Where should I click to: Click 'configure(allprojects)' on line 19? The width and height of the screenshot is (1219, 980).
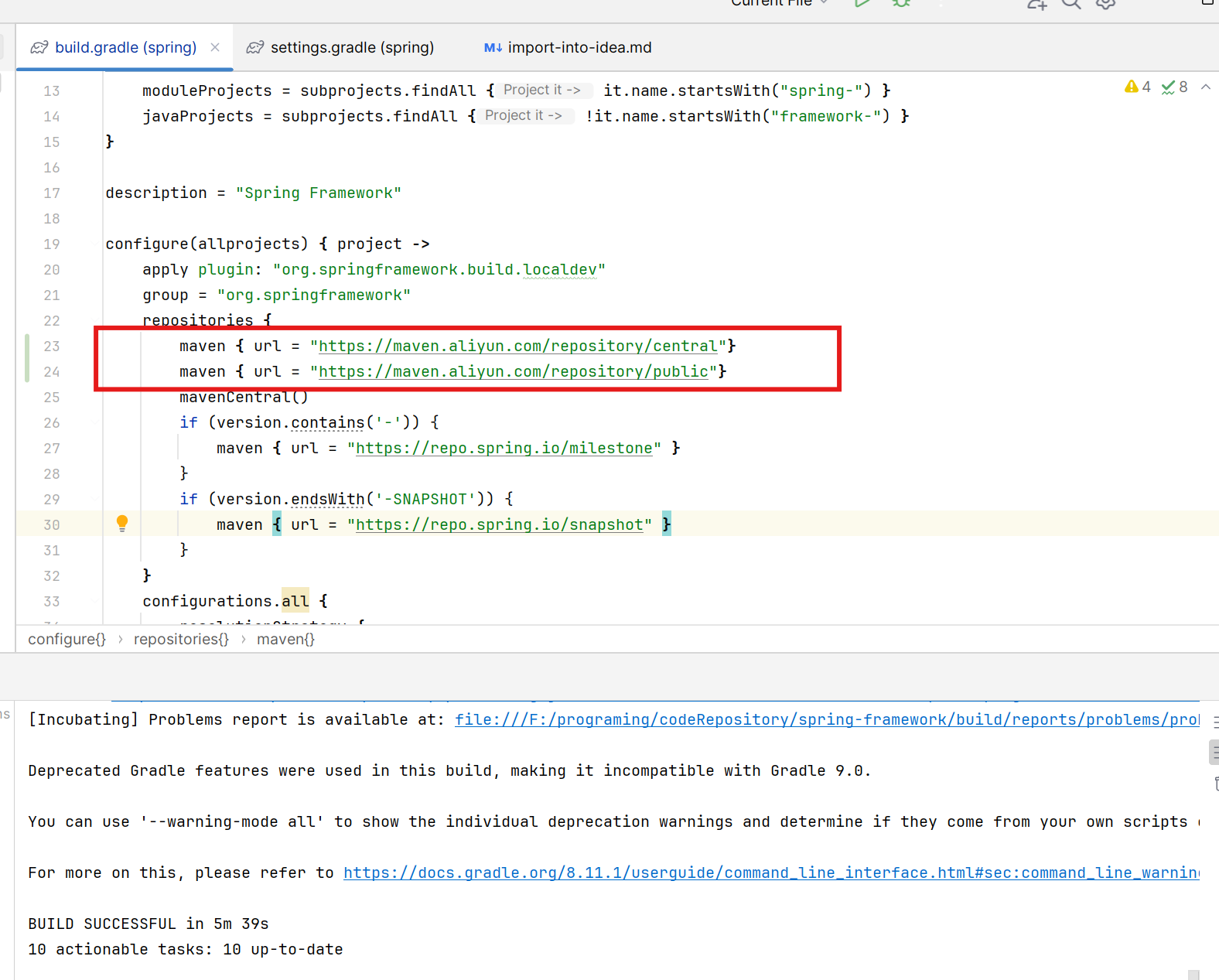pyautogui.click(x=207, y=244)
